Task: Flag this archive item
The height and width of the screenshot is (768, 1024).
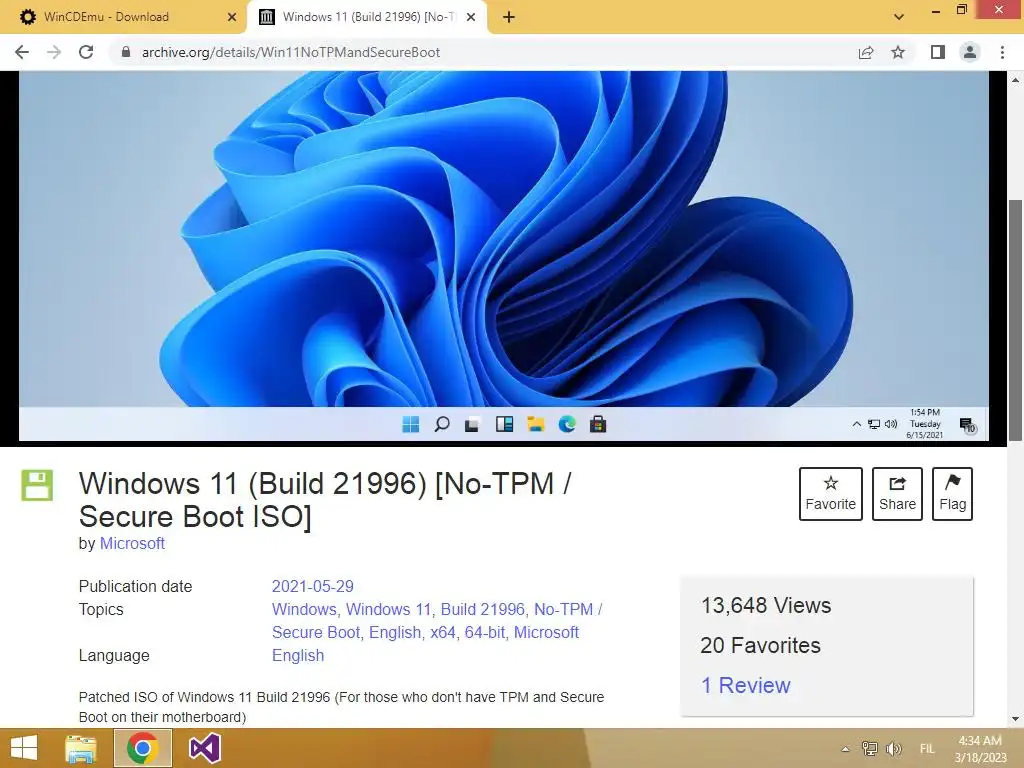Action: (x=952, y=494)
